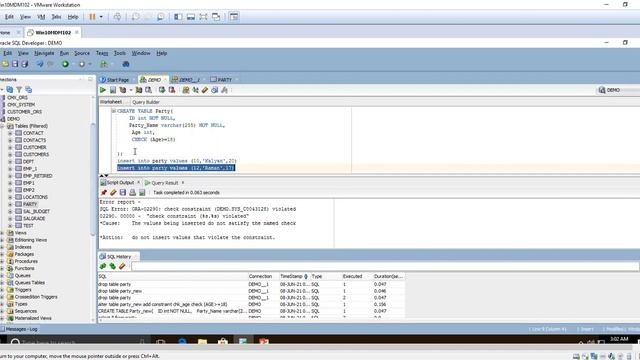Image resolution: width=640 pixels, height=360 pixels.
Task: Click the Clear eraser icon in worksheet toolbar
Action: point(205,90)
